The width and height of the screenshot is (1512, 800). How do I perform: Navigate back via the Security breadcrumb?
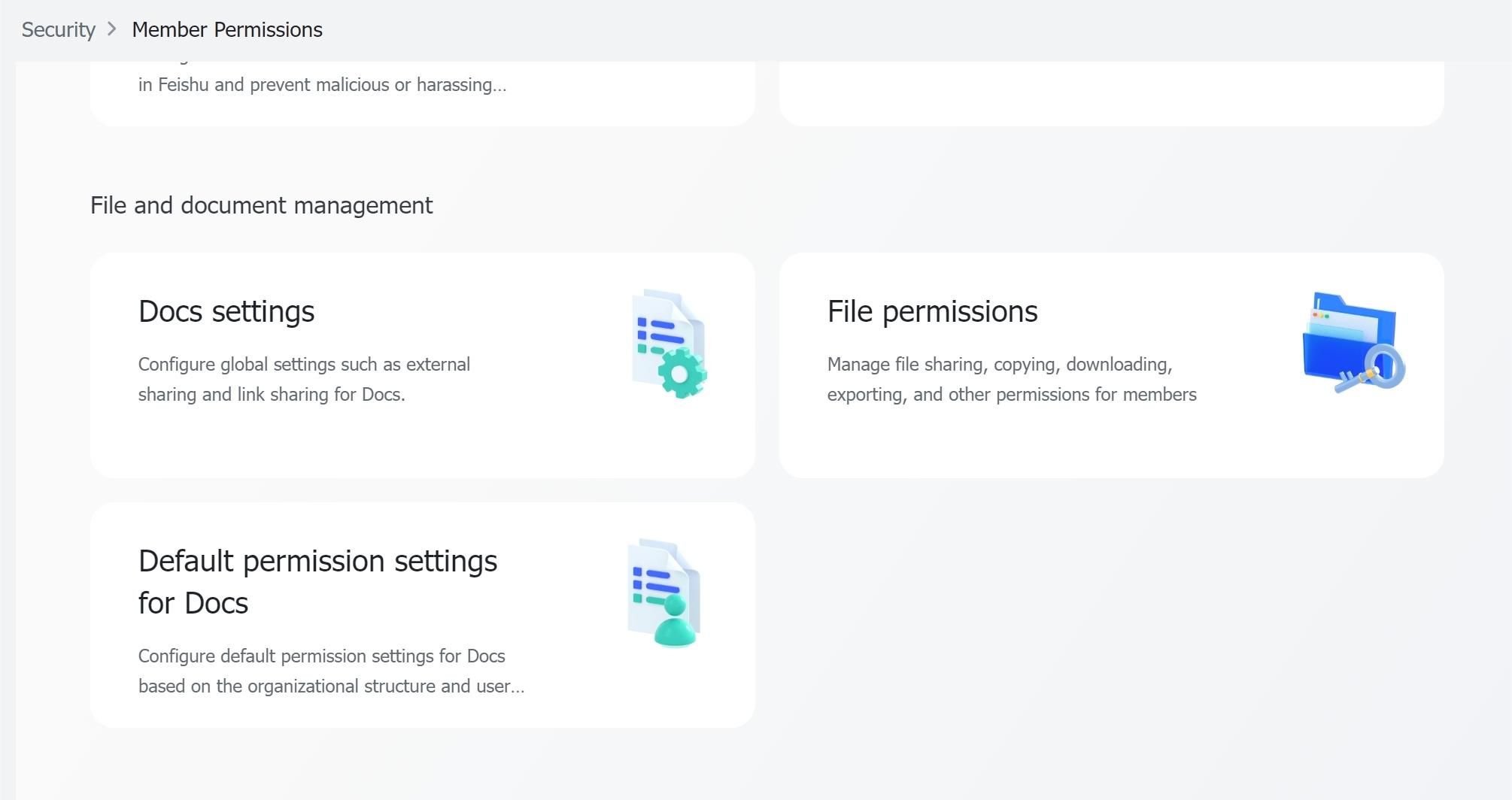coord(58,29)
